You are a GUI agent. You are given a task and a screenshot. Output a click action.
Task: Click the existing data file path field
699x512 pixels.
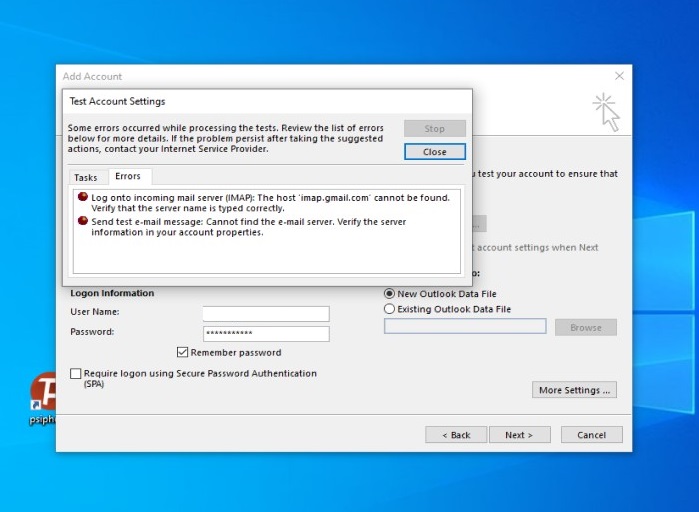(465, 326)
